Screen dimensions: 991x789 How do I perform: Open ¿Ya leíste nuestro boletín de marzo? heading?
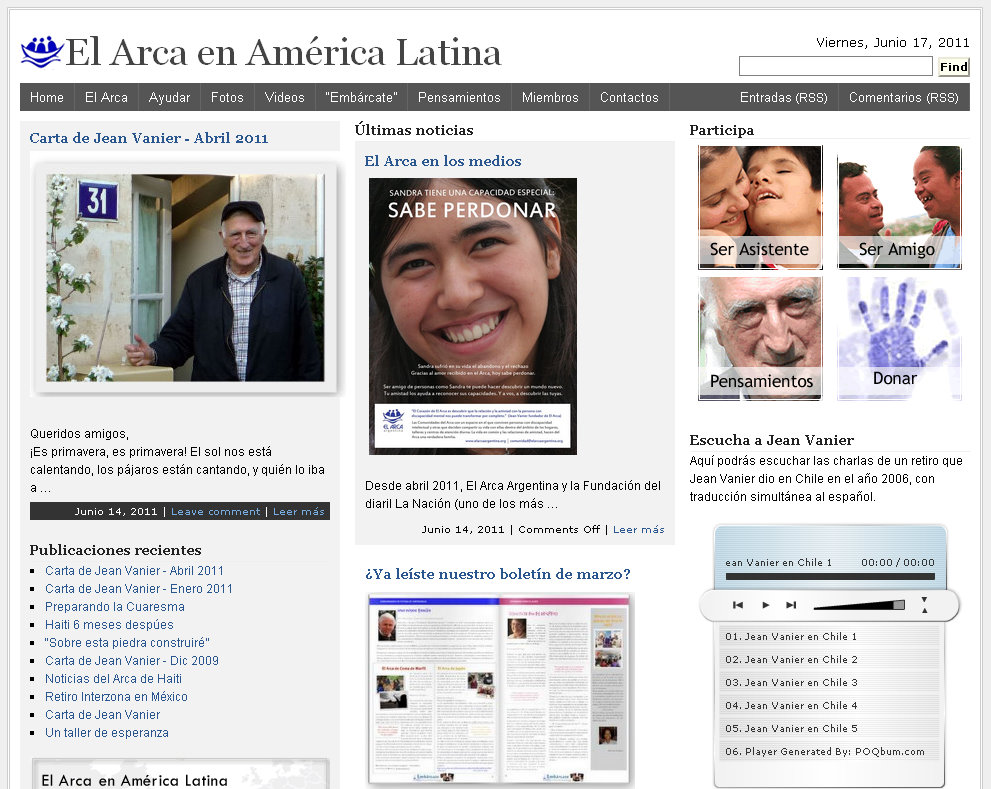498,573
